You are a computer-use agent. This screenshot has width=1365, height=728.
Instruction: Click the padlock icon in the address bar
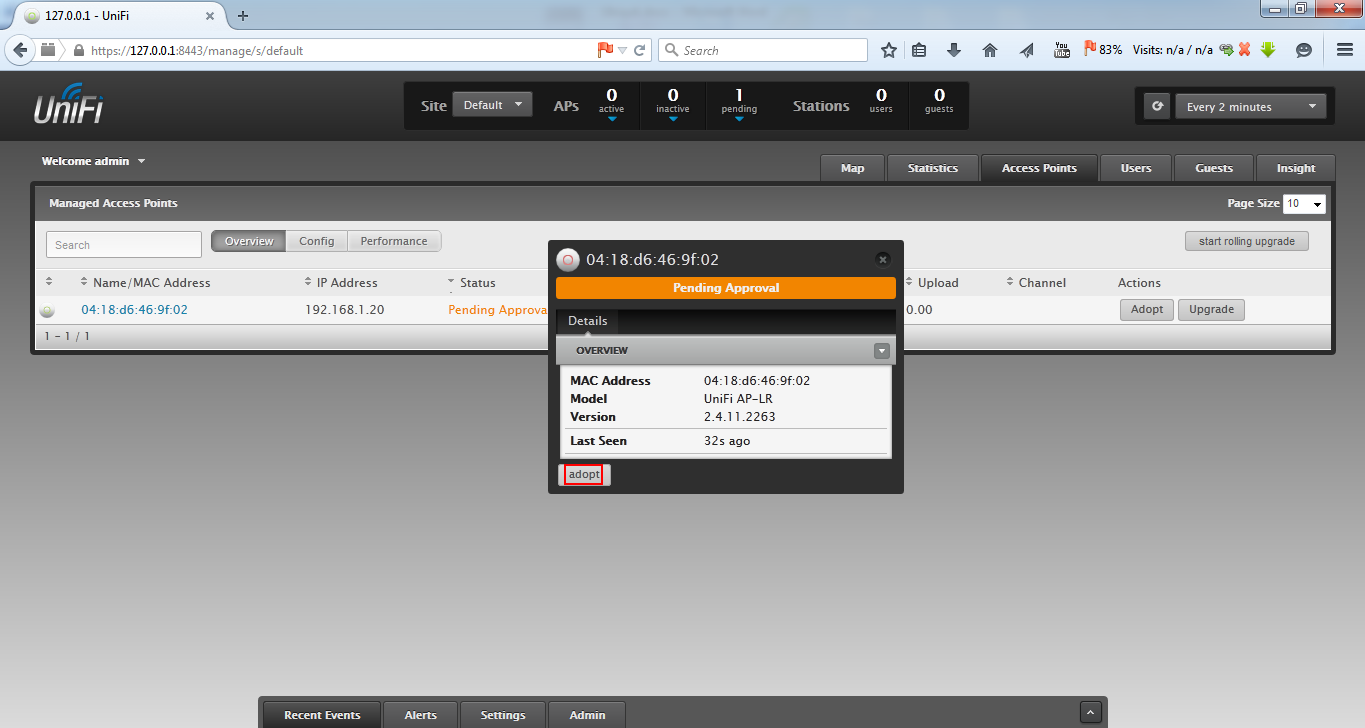click(78, 50)
